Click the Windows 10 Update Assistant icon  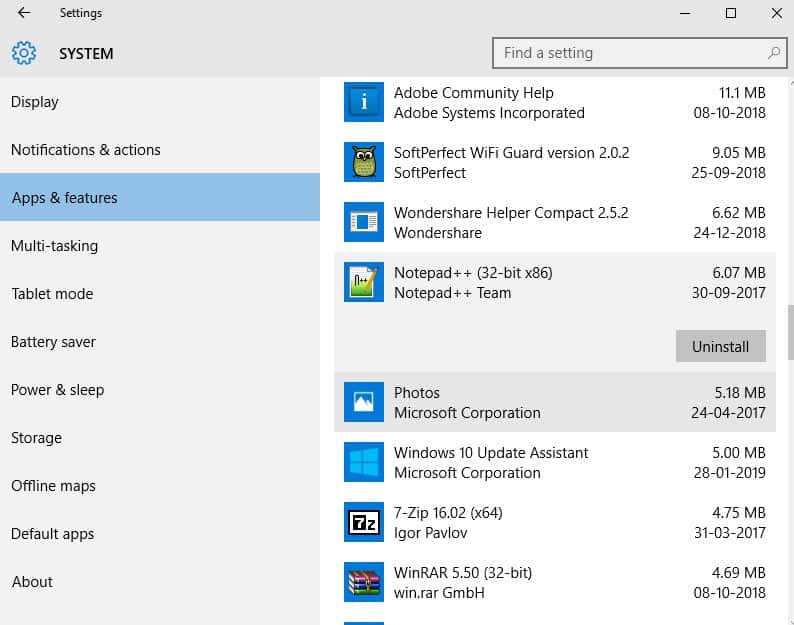click(x=363, y=462)
